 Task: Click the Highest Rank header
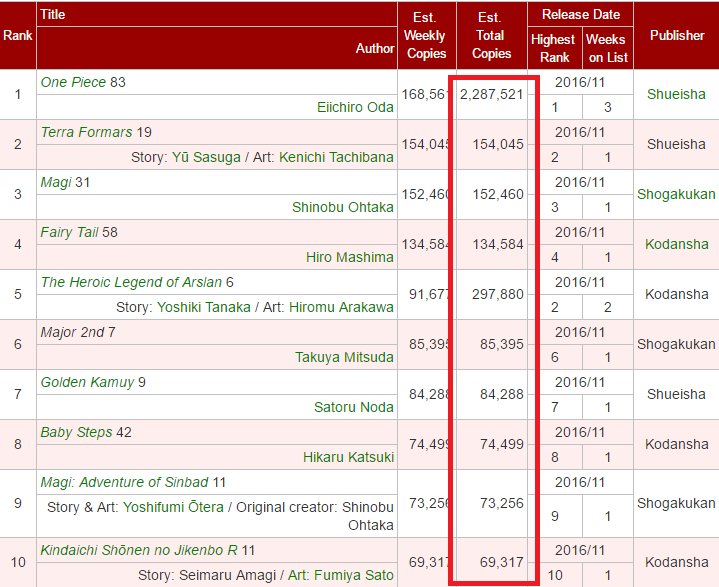tap(554, 48)
